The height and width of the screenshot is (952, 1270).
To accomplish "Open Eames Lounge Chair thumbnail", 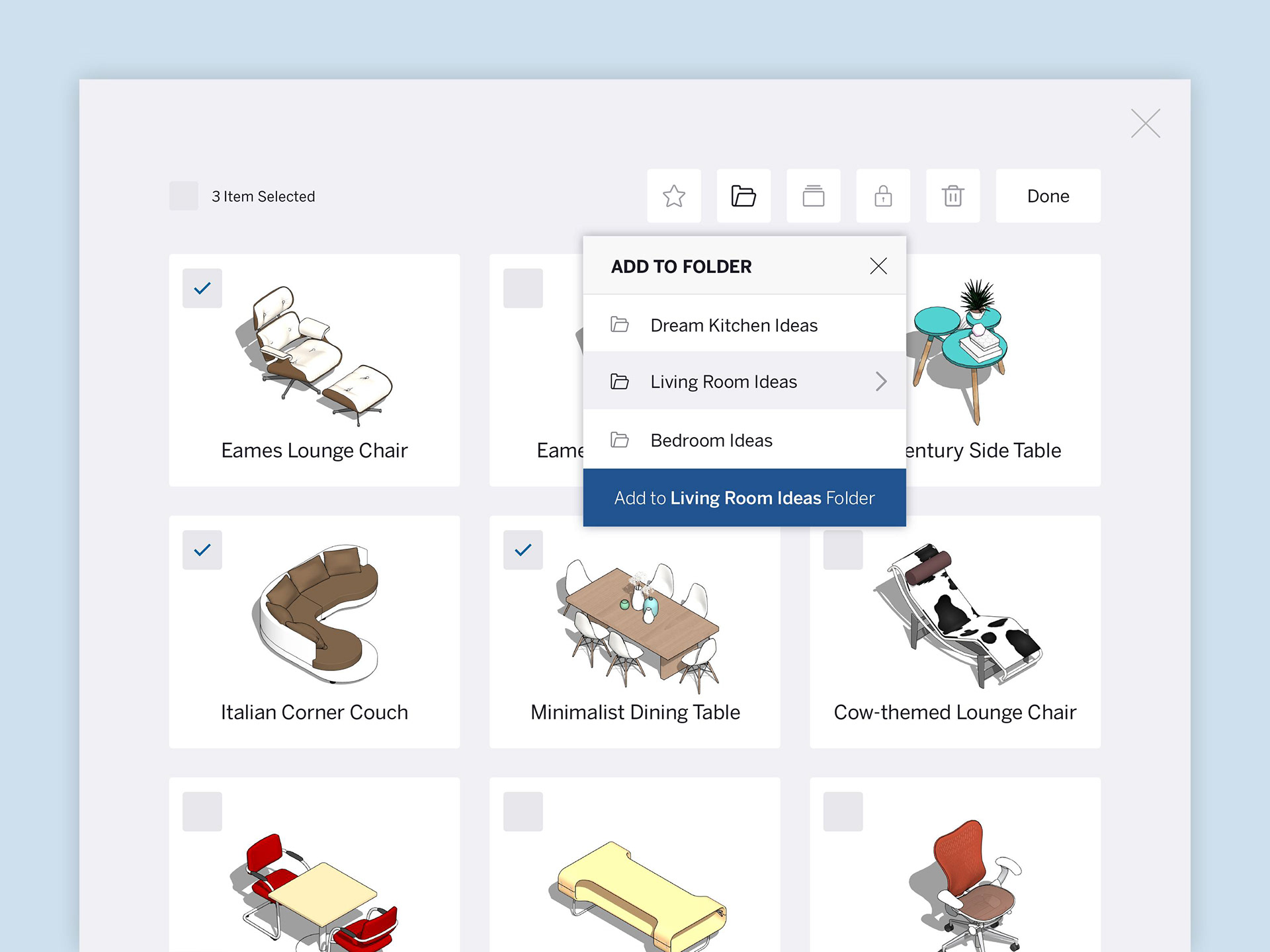I will pos(314,356).
